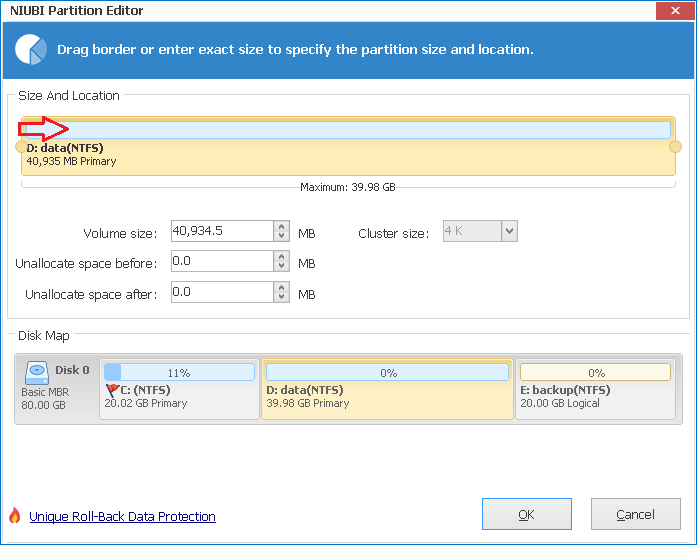This screenshot has width=697, height=545.
Task: Select D: data(NTFS) partition in Disk Map
Action: pos(387,389)
